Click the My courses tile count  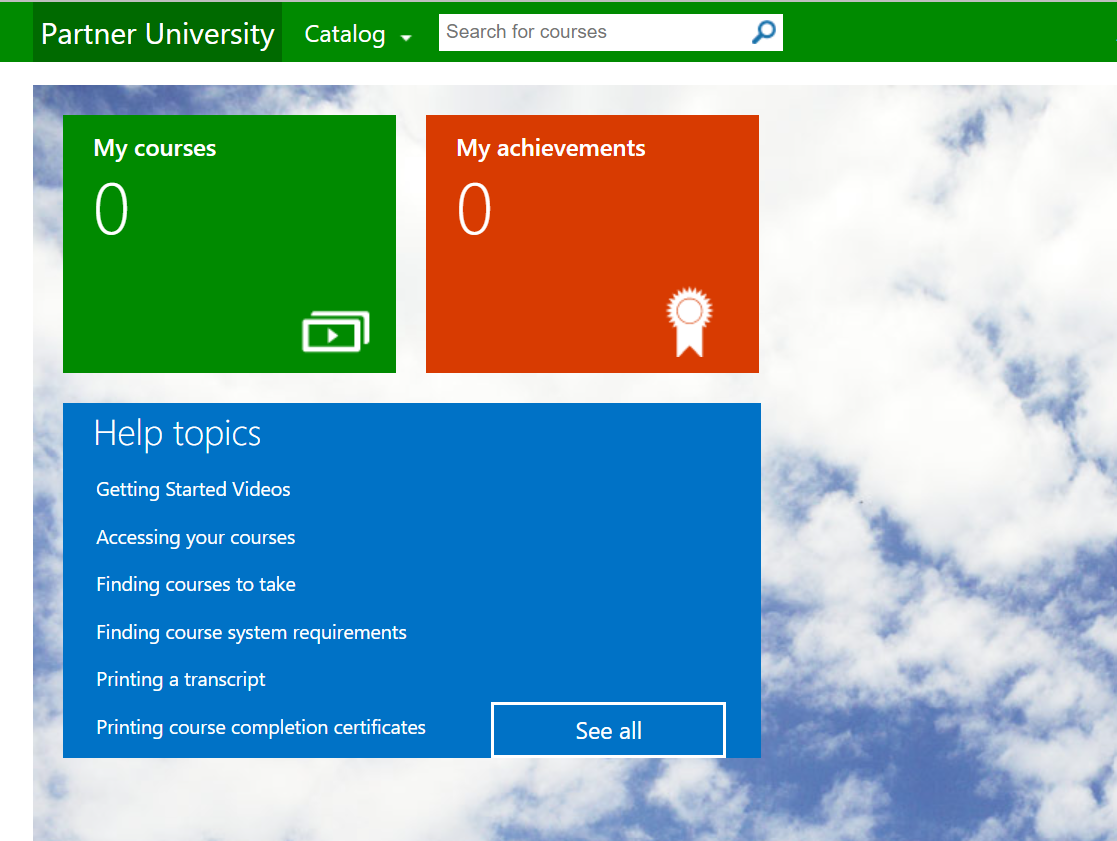pyautogui.click(x=110, y=208)
